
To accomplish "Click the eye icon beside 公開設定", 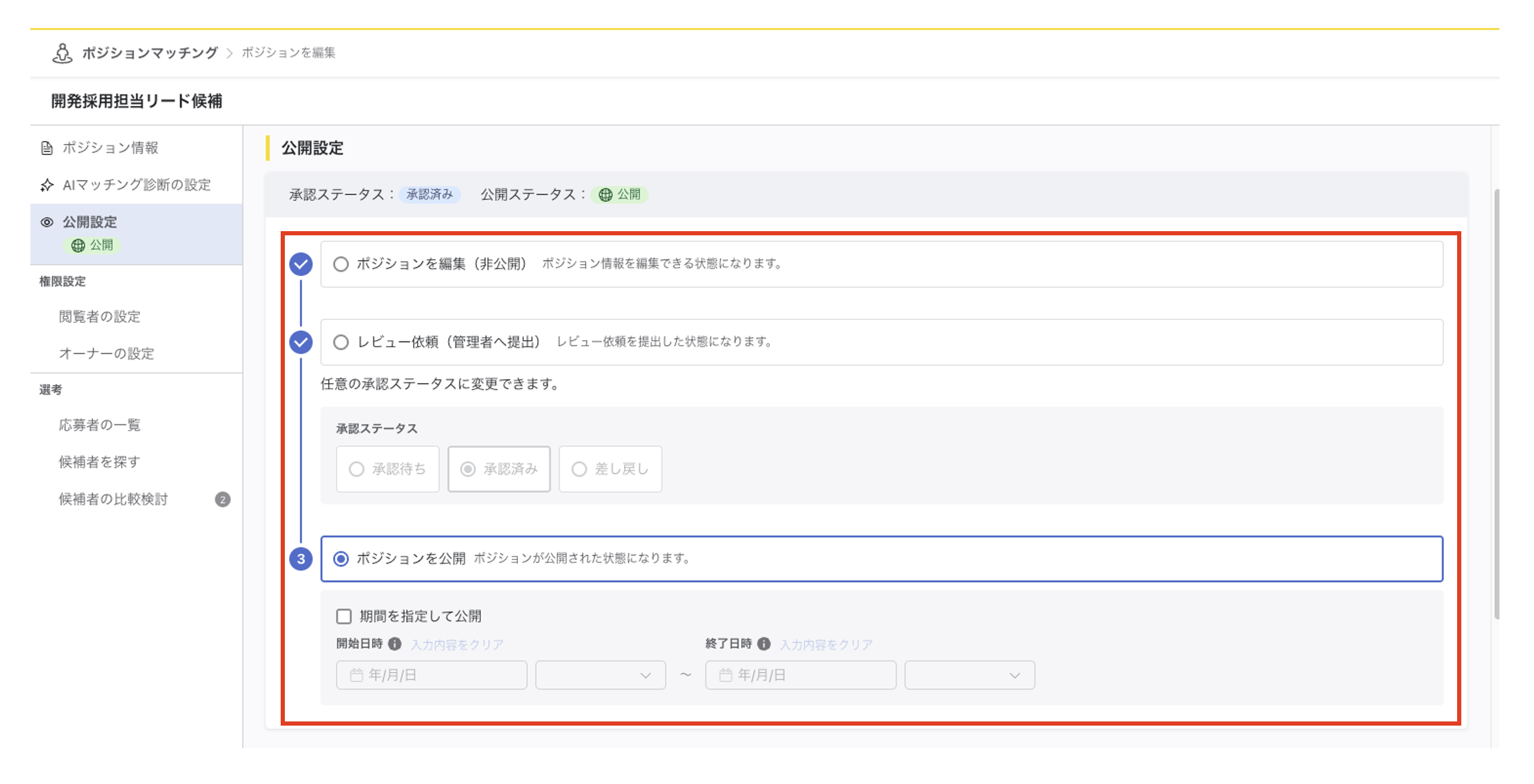I will pos(46,222).
